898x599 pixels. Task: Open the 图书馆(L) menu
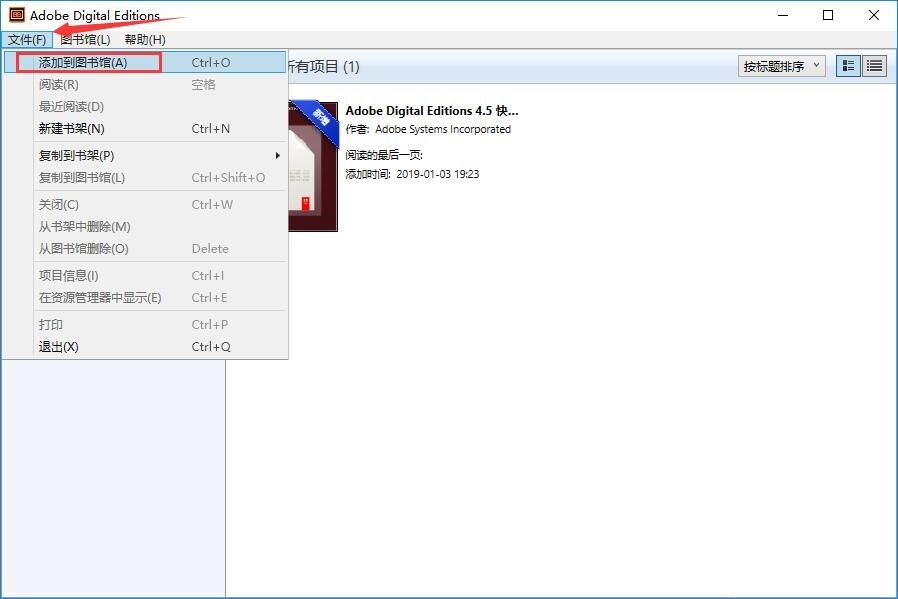(85, 40)
